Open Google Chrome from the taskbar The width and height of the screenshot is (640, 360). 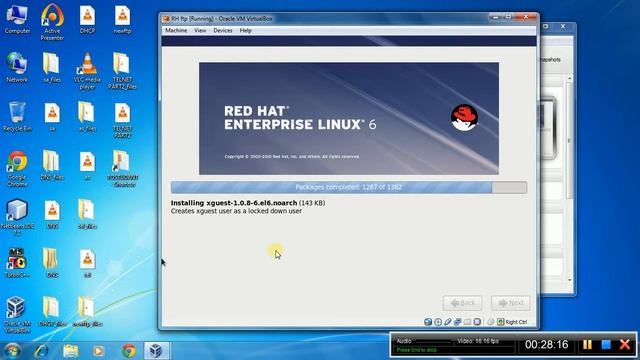(x=129, y=351)
